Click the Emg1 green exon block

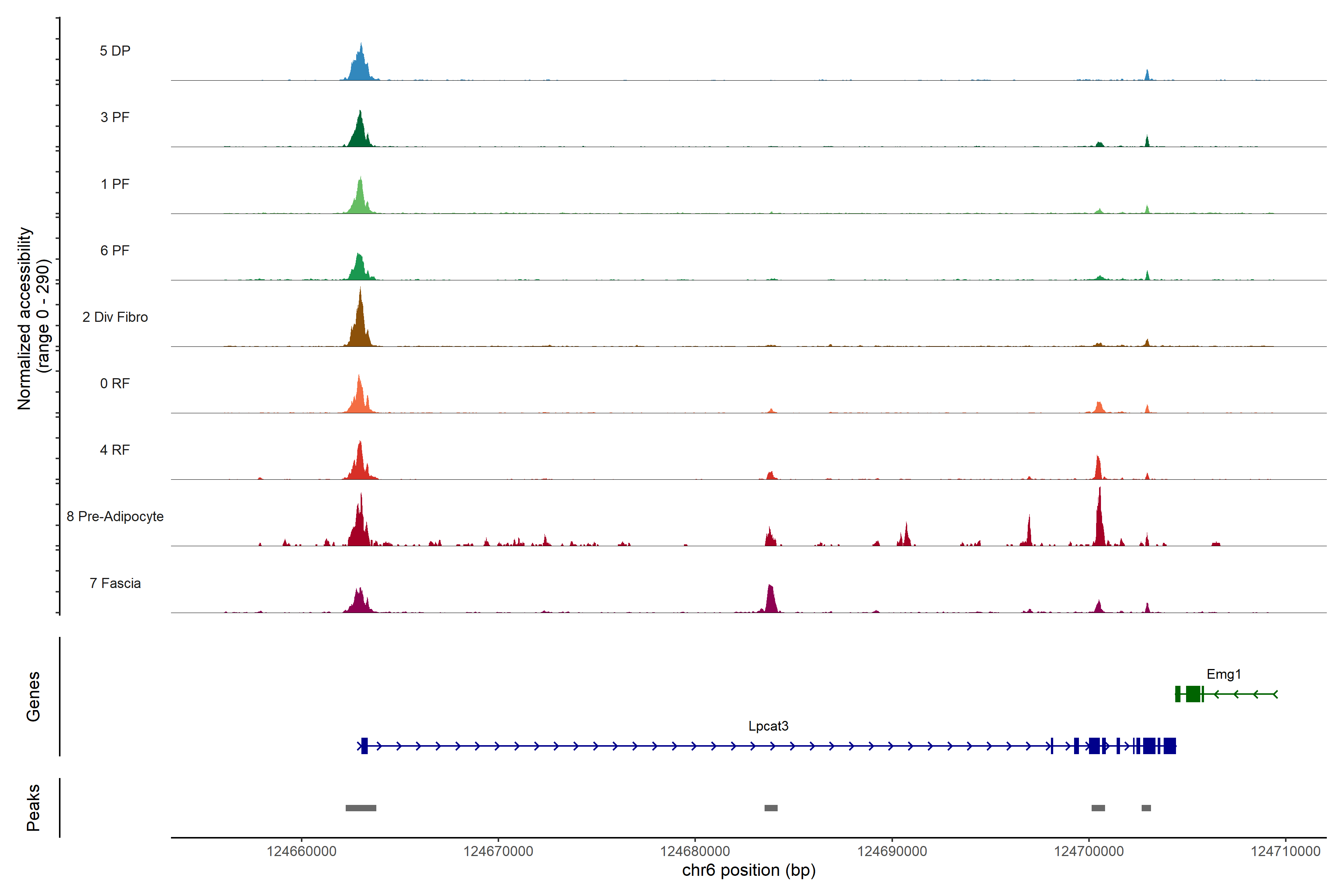click(x=1192, y=694)
